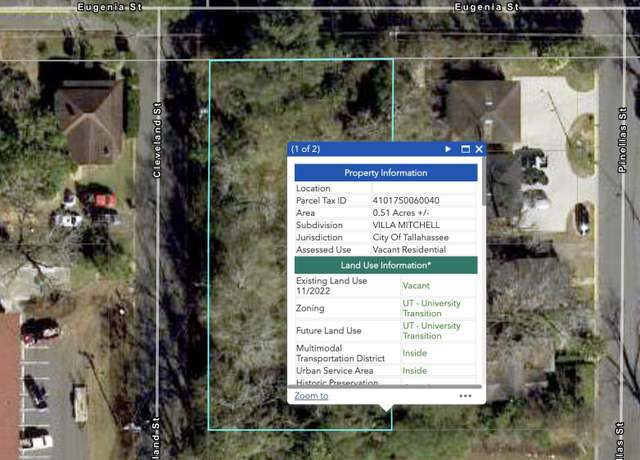Click the Location field label
The width and height of the screenshot is (640, 460).
tap(313, 188)
